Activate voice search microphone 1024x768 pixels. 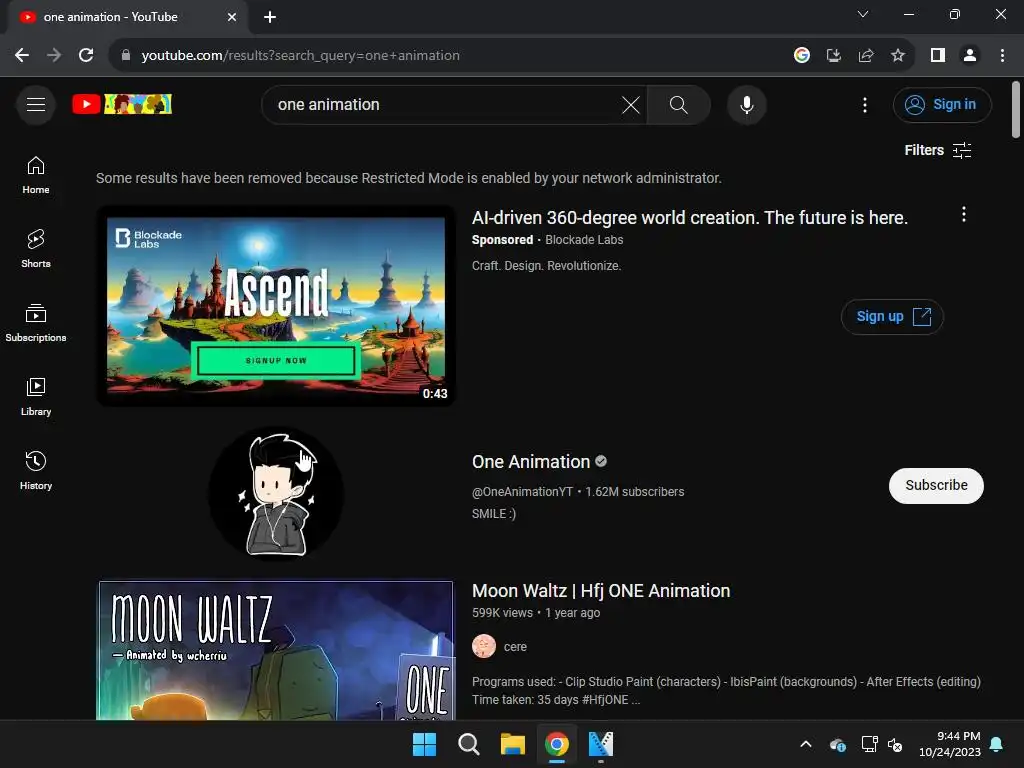coord(746,104)
